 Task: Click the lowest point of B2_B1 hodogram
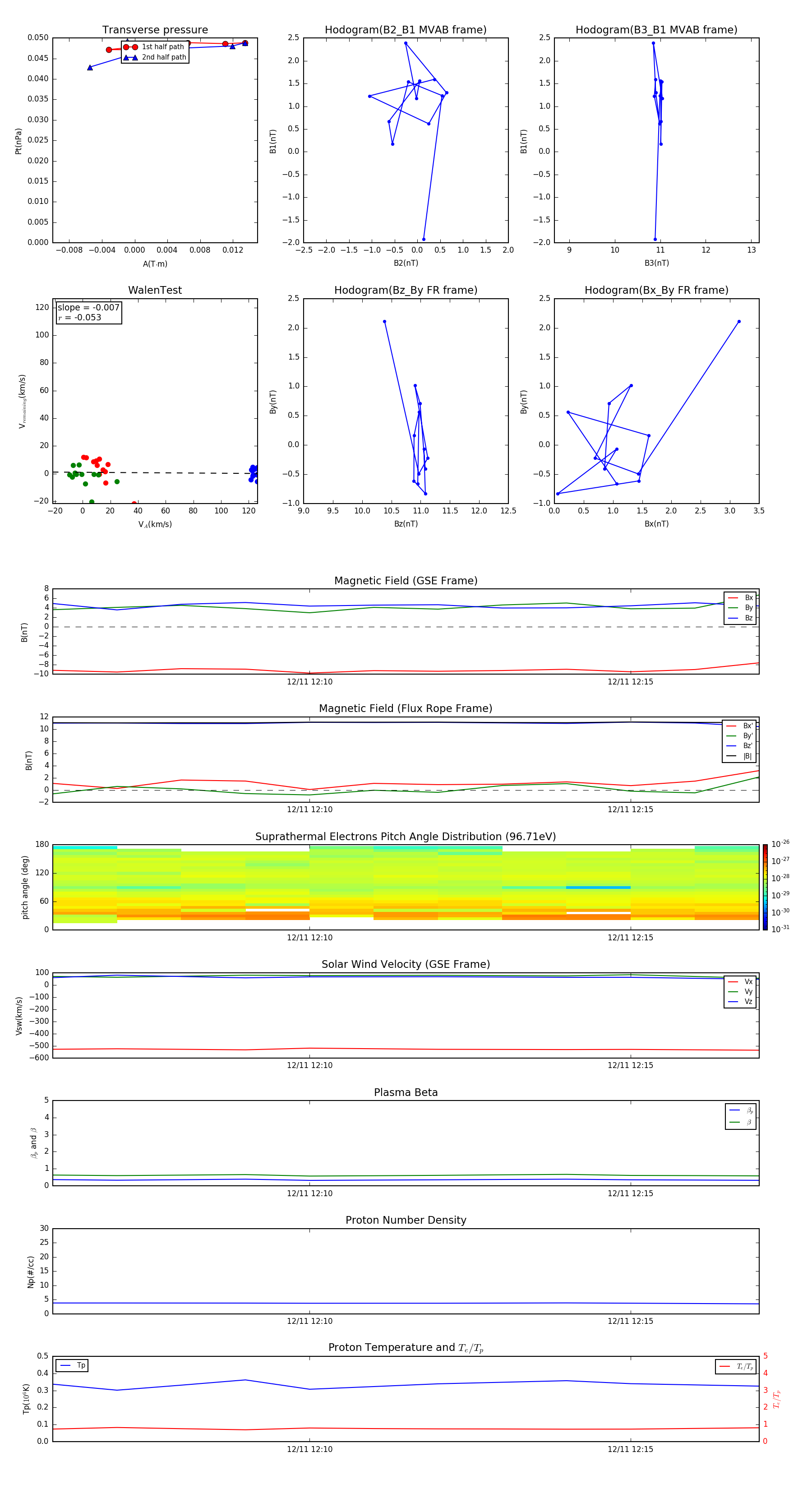(x=424, y=239)
